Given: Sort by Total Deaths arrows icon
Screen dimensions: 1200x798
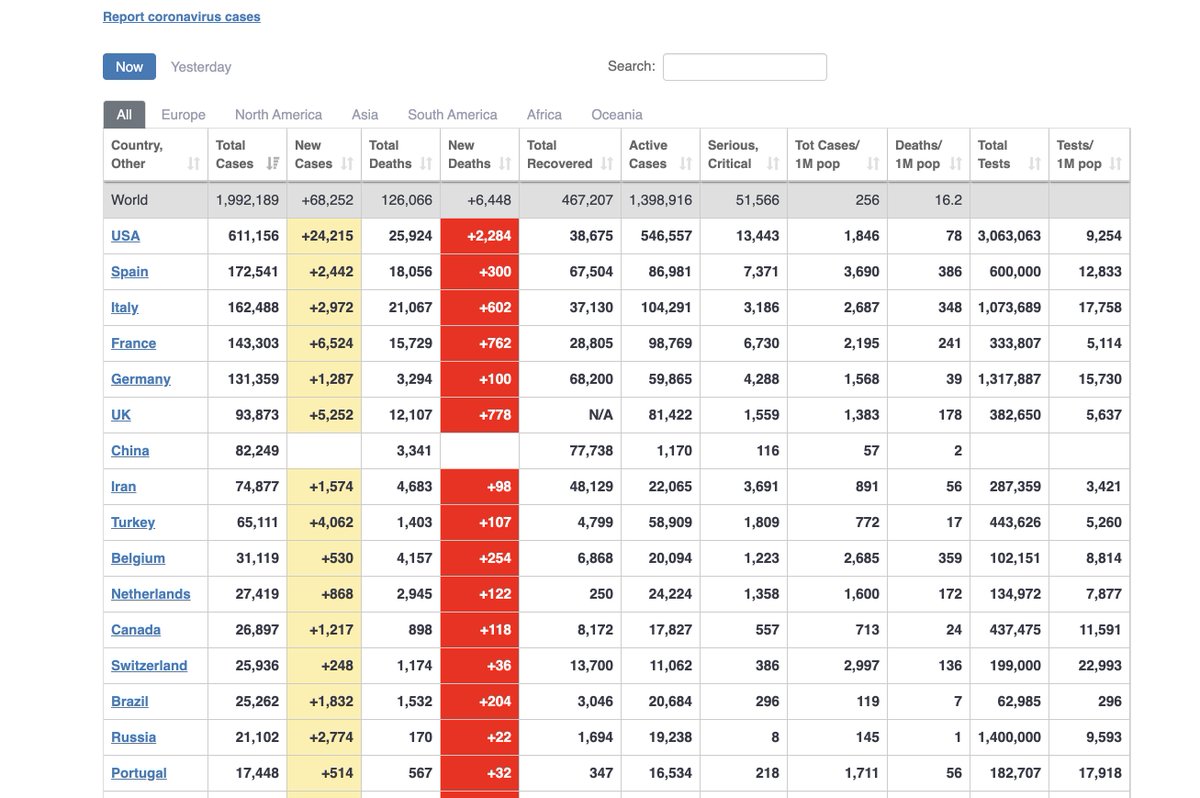Looking at the screenshot, I should [426, 164].
